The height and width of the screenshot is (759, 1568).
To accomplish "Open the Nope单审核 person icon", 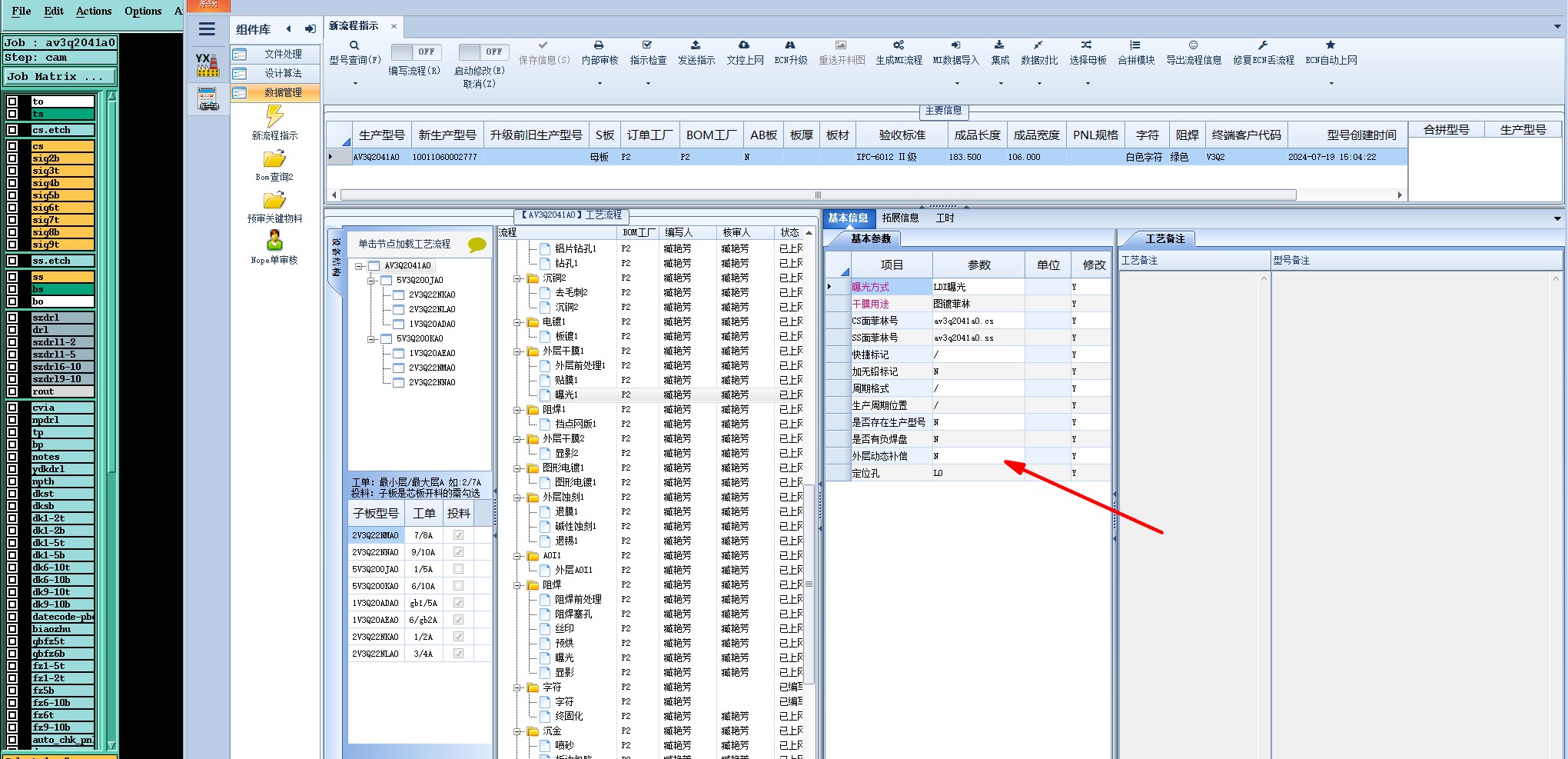I will [x=274, y=241].
